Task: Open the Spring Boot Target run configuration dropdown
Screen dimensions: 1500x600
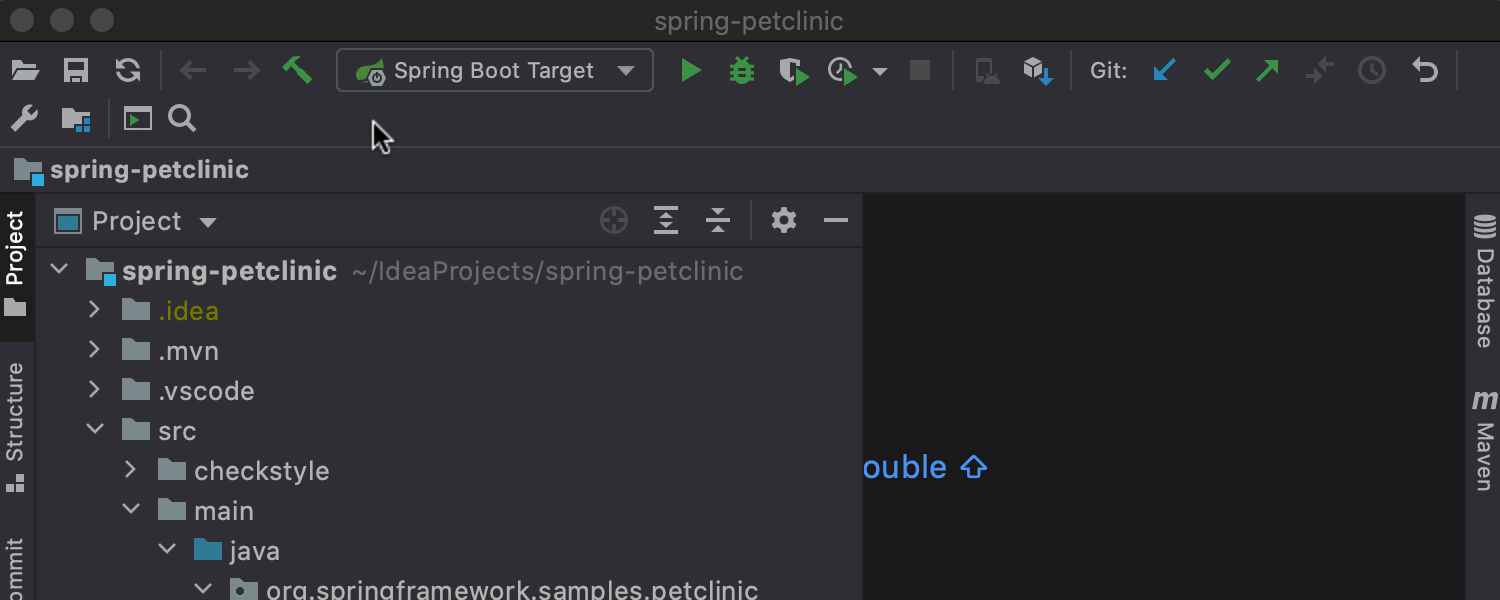Action: 495,71
